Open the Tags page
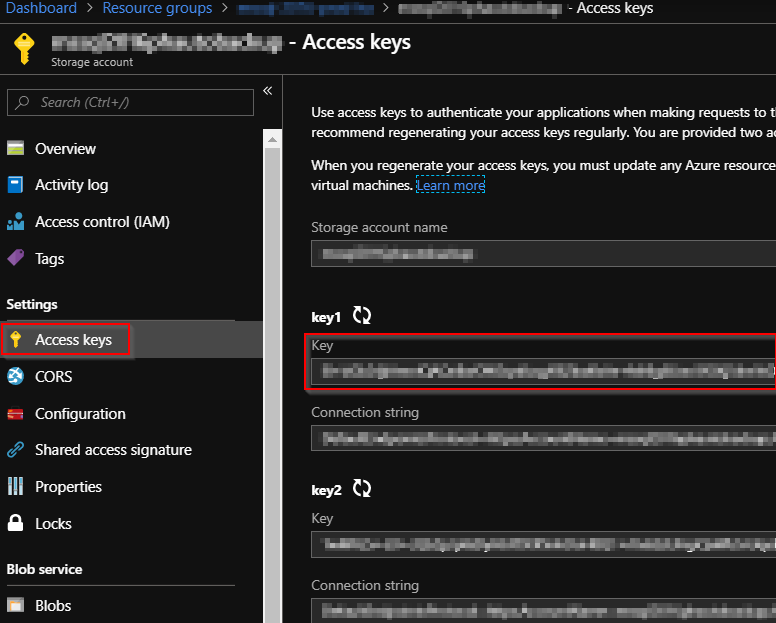The width and height of the screenshot is (776, 623). pos(49,259)
